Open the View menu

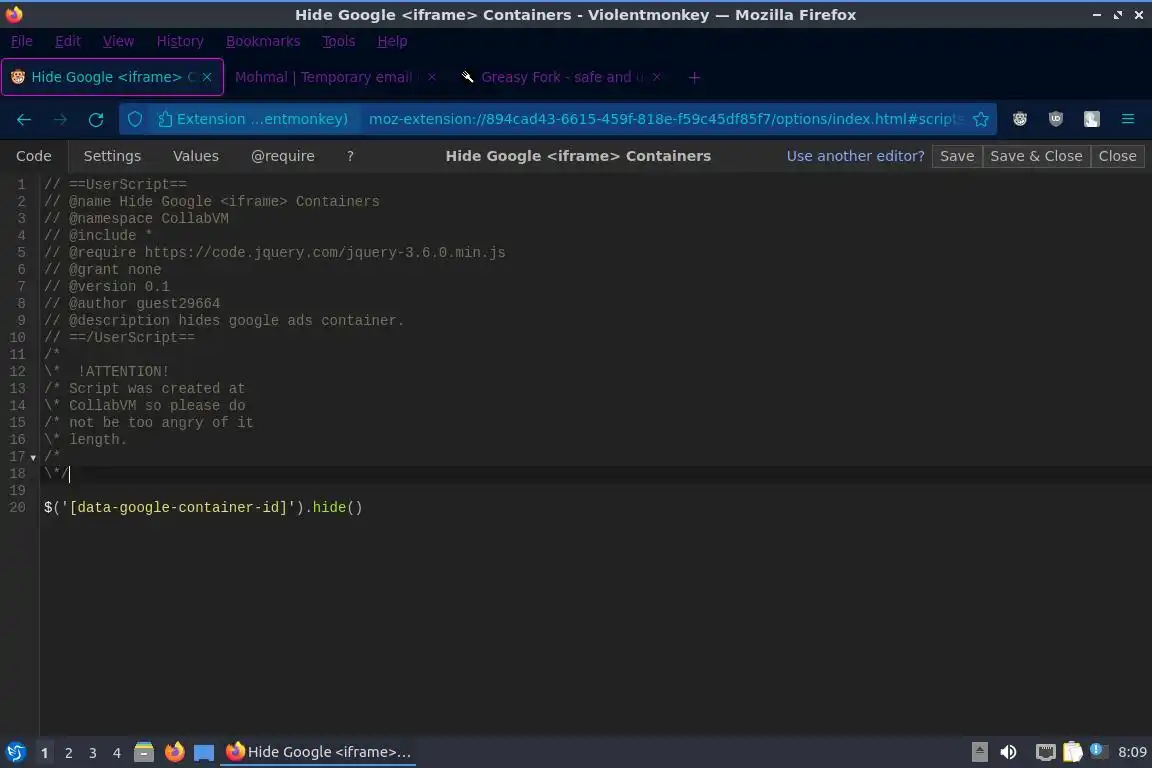pyautogui.click(x=118, y=41)
